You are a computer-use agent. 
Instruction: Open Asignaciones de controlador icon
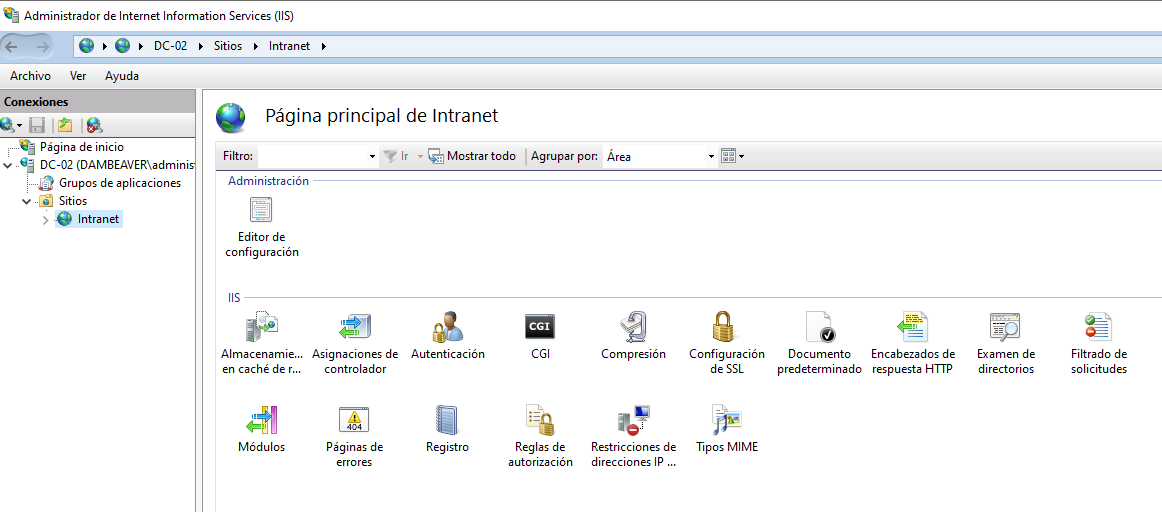[355, 326]
